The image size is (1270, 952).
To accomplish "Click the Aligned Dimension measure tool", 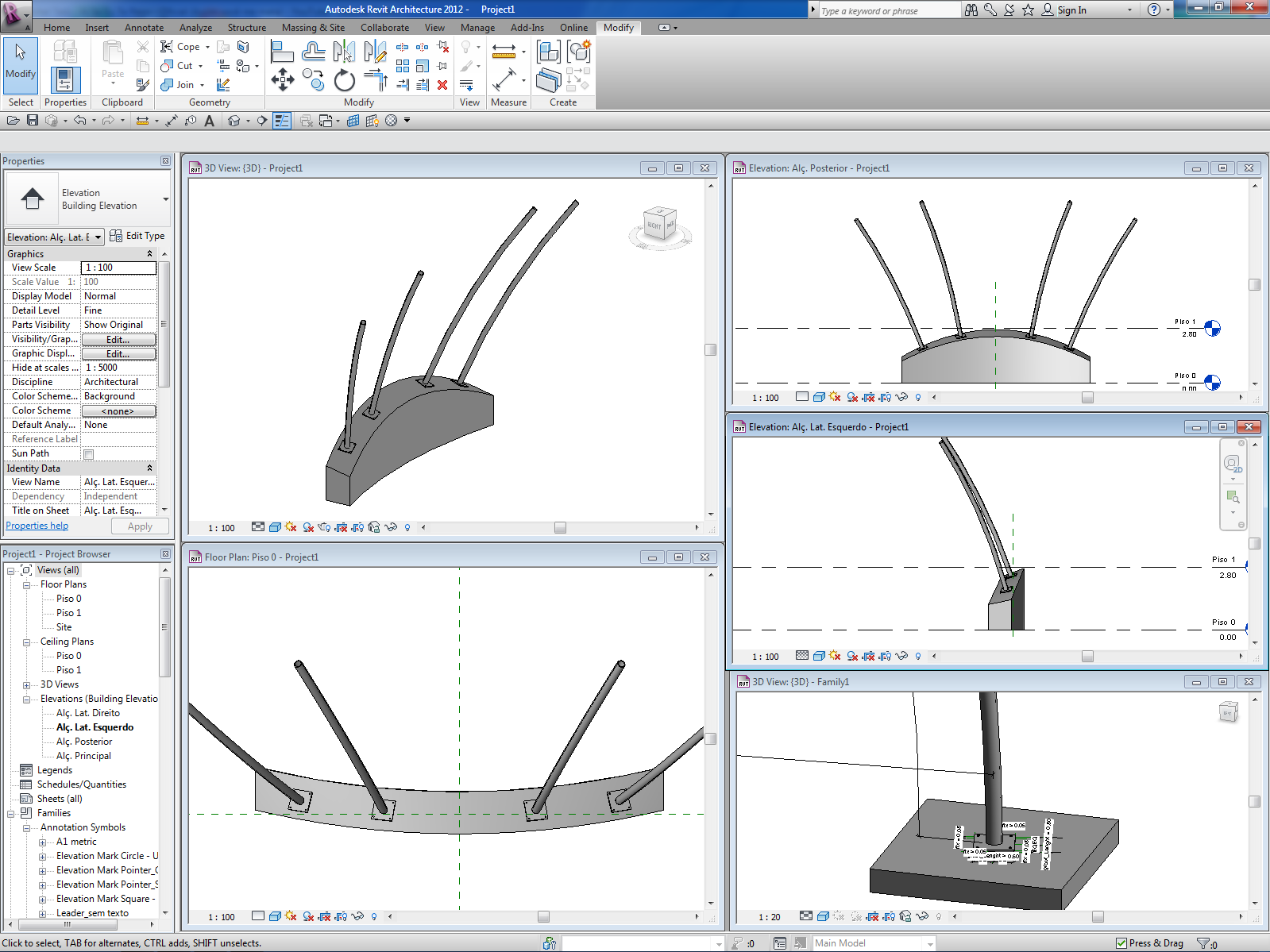I will (504, 79).
